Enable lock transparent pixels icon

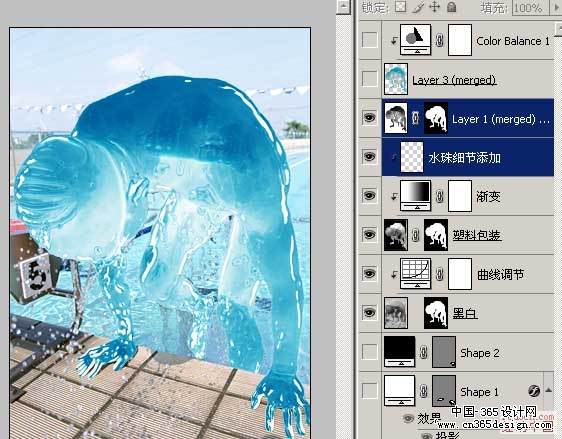point(400,6)
